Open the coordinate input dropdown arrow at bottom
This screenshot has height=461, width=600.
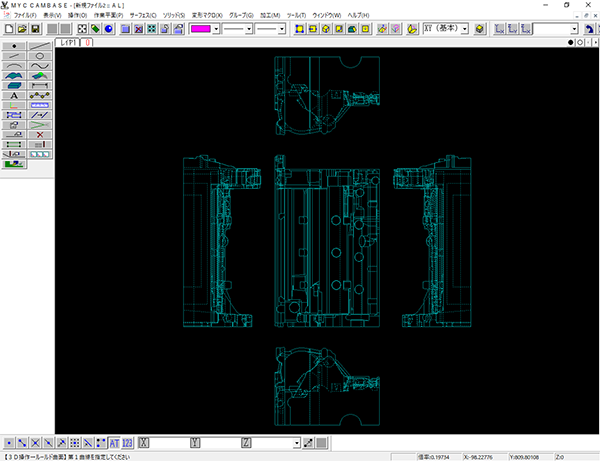297,443
